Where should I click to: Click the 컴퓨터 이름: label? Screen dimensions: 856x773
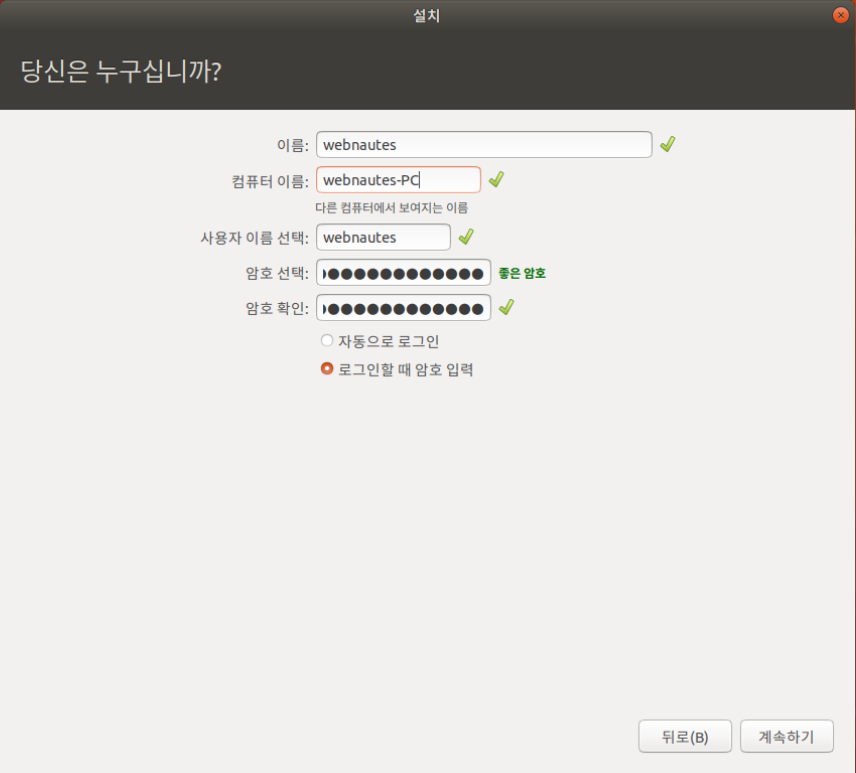point(270,181)
